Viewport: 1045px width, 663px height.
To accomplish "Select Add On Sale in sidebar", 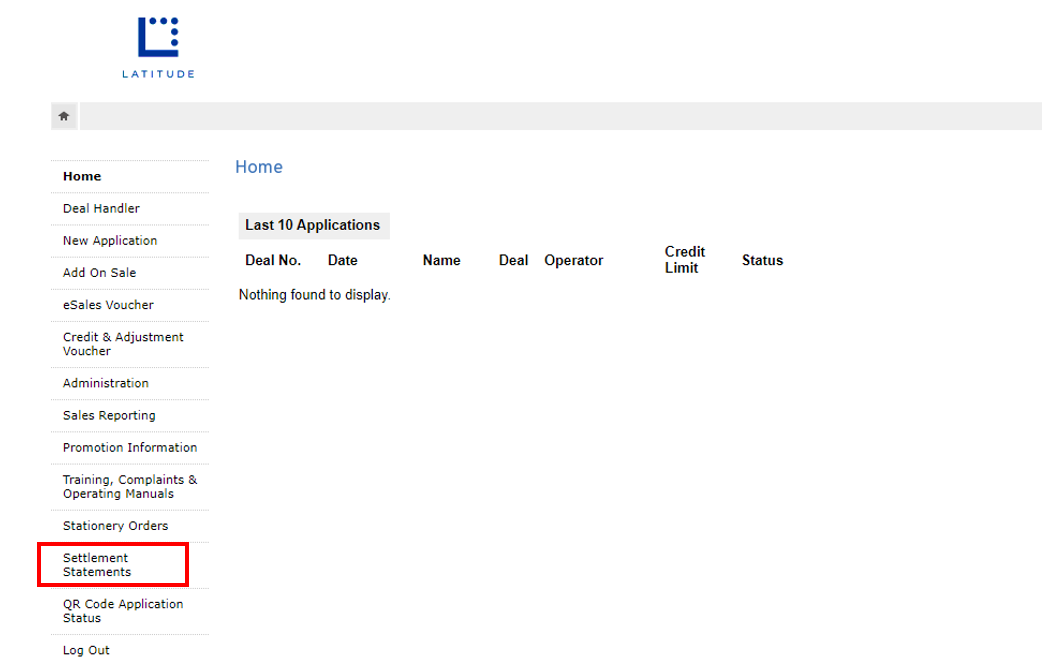I will (99, 272).
